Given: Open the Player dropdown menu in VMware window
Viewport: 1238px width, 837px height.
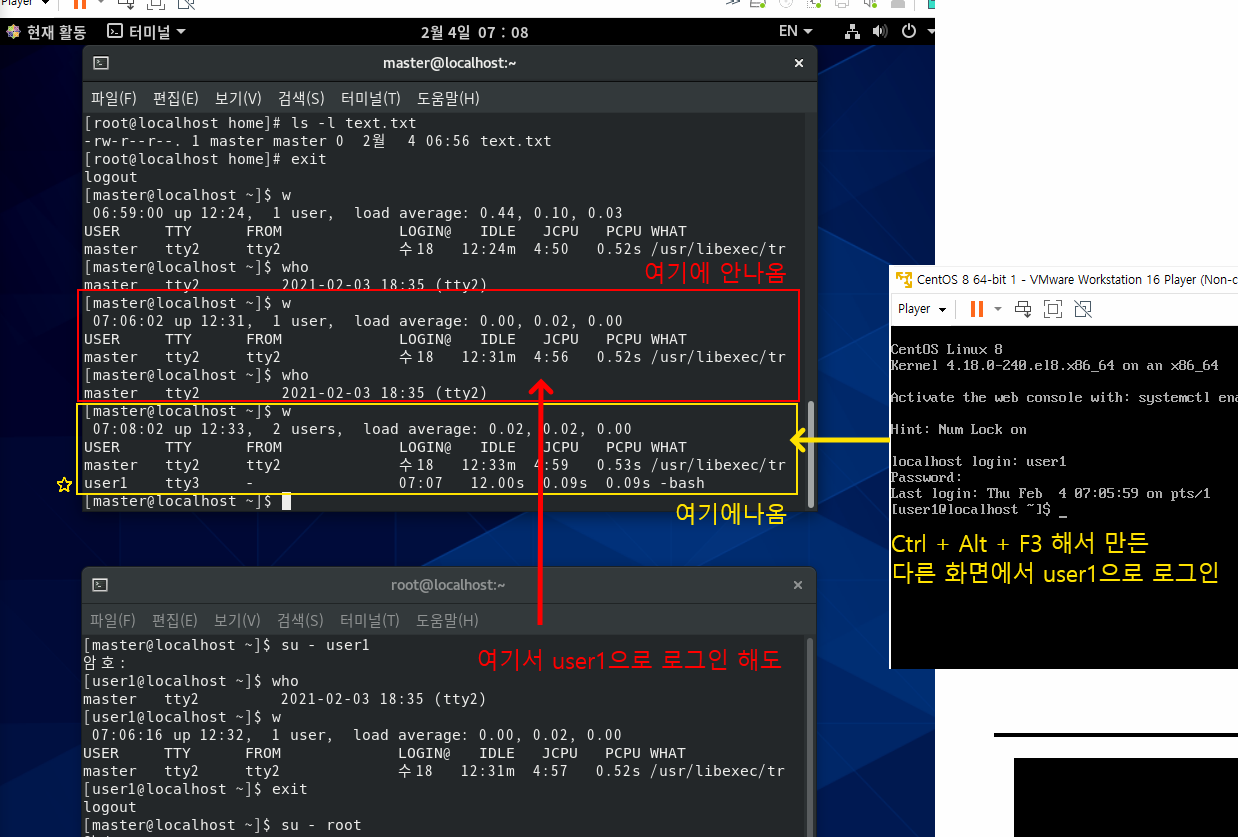Looking at the screenshot, I should [x=921, y=309].
